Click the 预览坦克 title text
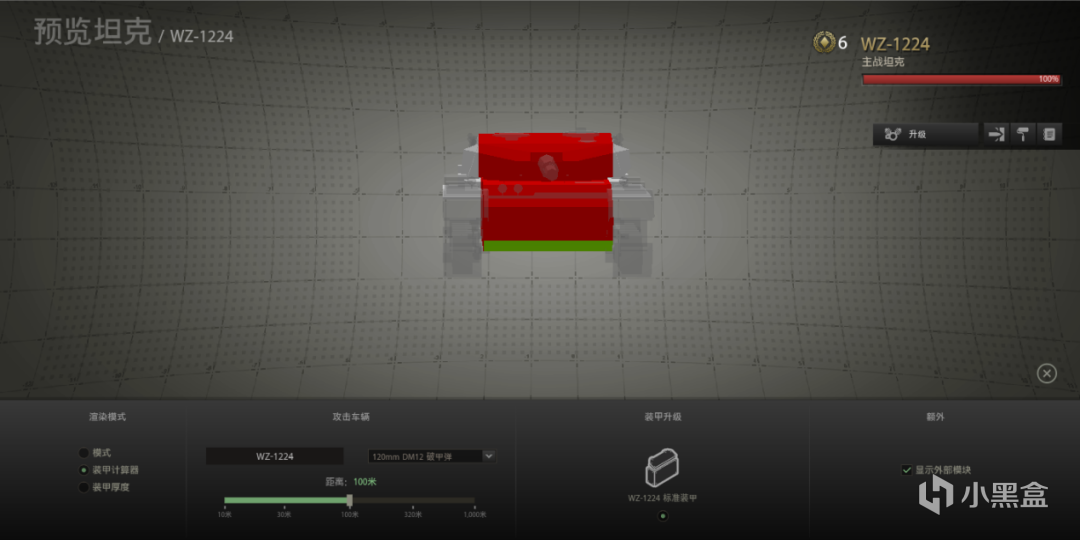 93,33
